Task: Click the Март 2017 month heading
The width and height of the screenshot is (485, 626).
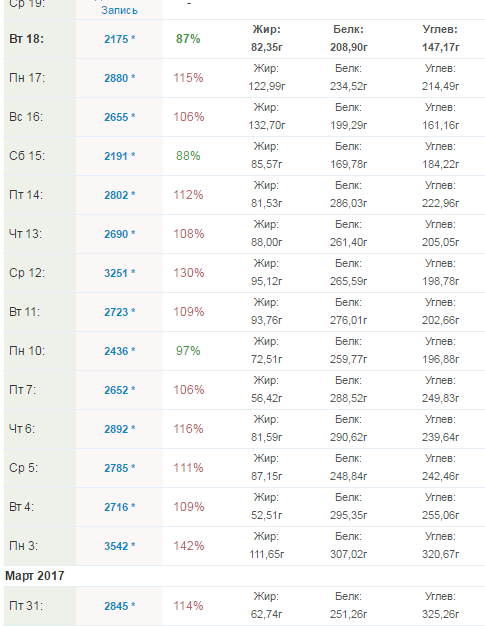Action: (35, 576)
